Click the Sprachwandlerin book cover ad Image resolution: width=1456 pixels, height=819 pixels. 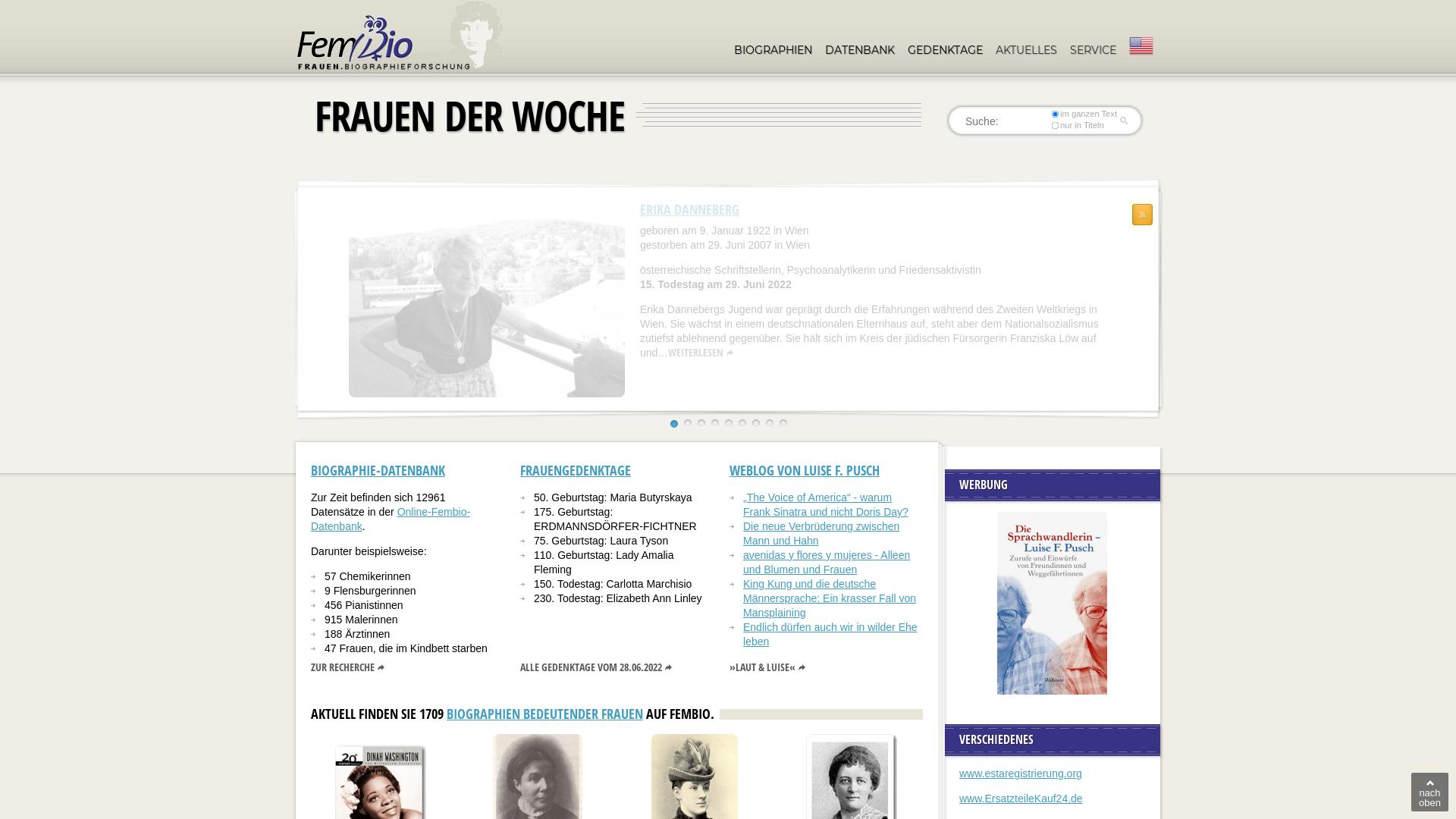click(x=1052, y=604)
